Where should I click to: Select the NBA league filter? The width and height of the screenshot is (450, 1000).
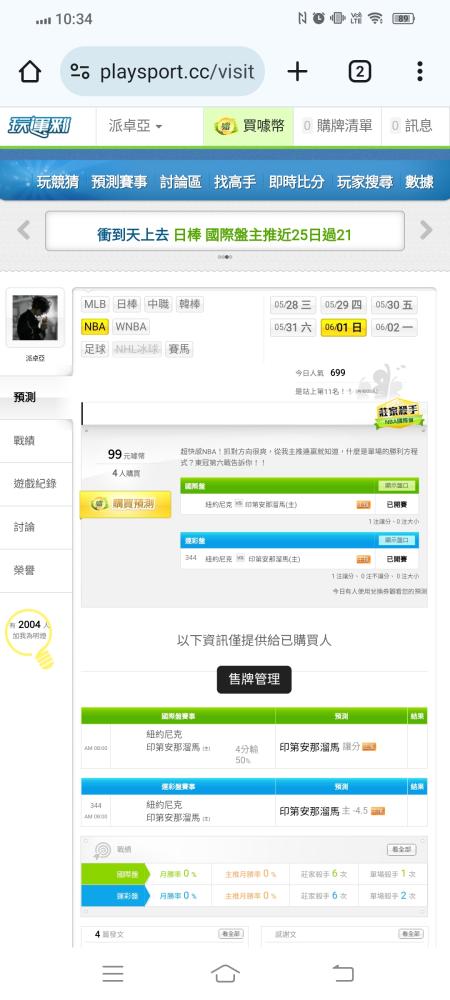(x=95, y=327)
